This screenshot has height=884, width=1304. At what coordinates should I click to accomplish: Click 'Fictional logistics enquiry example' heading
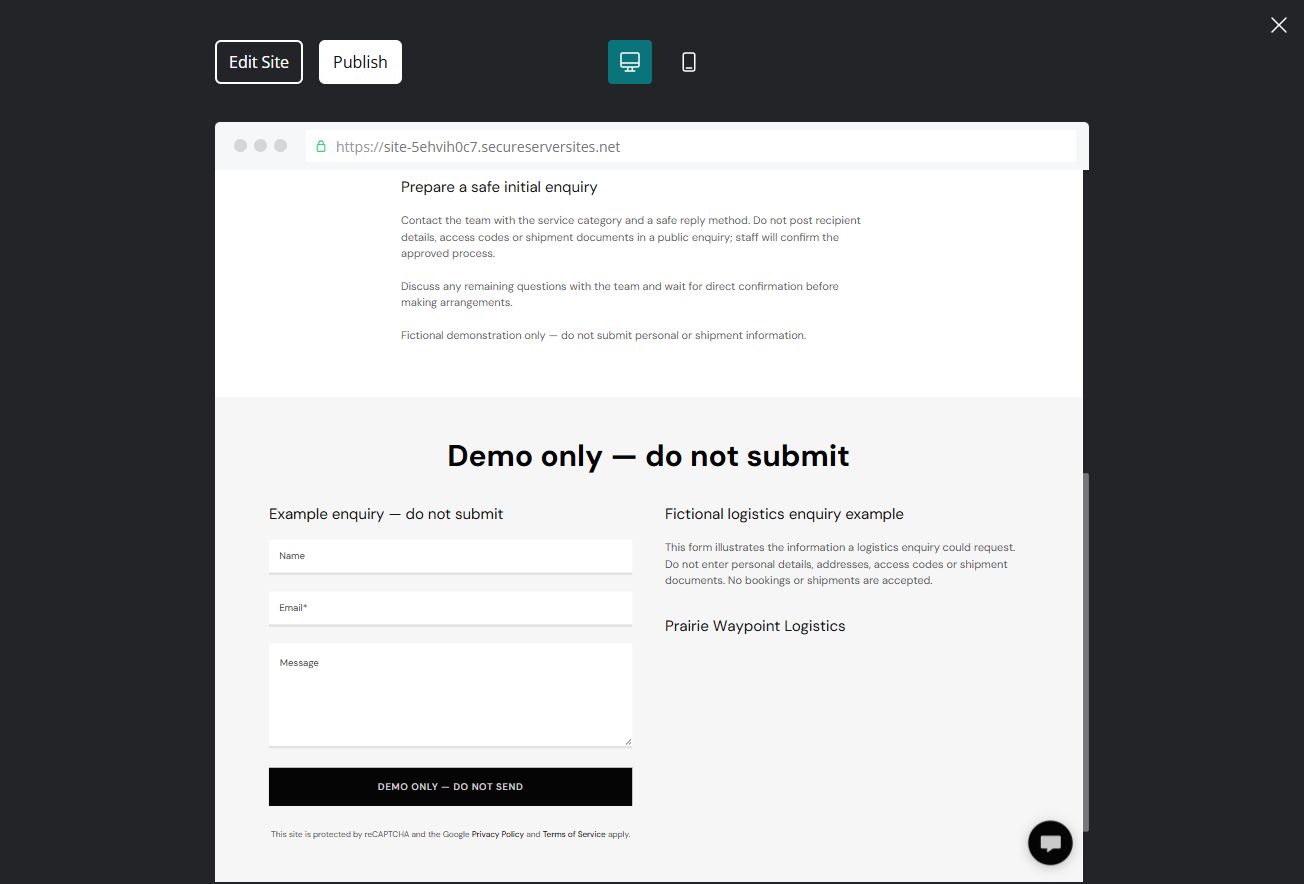click(784, 514)
